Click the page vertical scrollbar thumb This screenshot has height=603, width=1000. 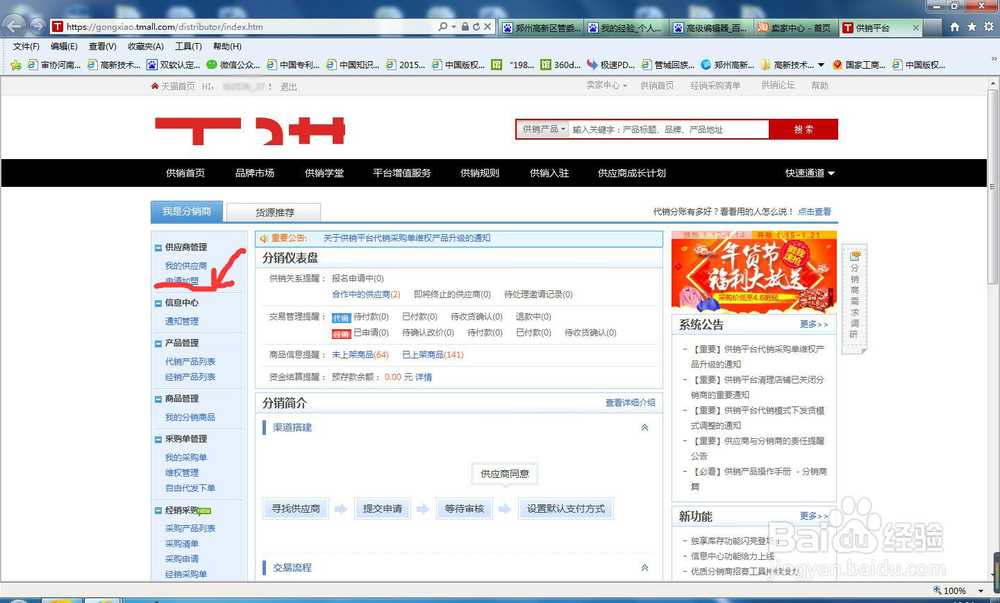993,185
